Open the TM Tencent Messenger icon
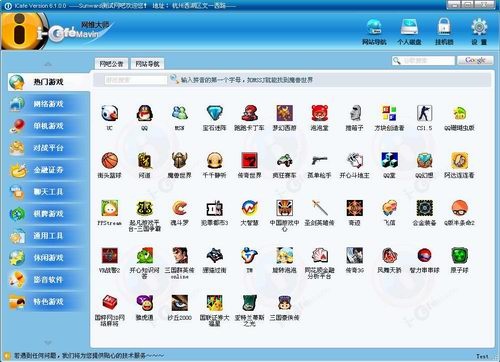 click(249, 256)
